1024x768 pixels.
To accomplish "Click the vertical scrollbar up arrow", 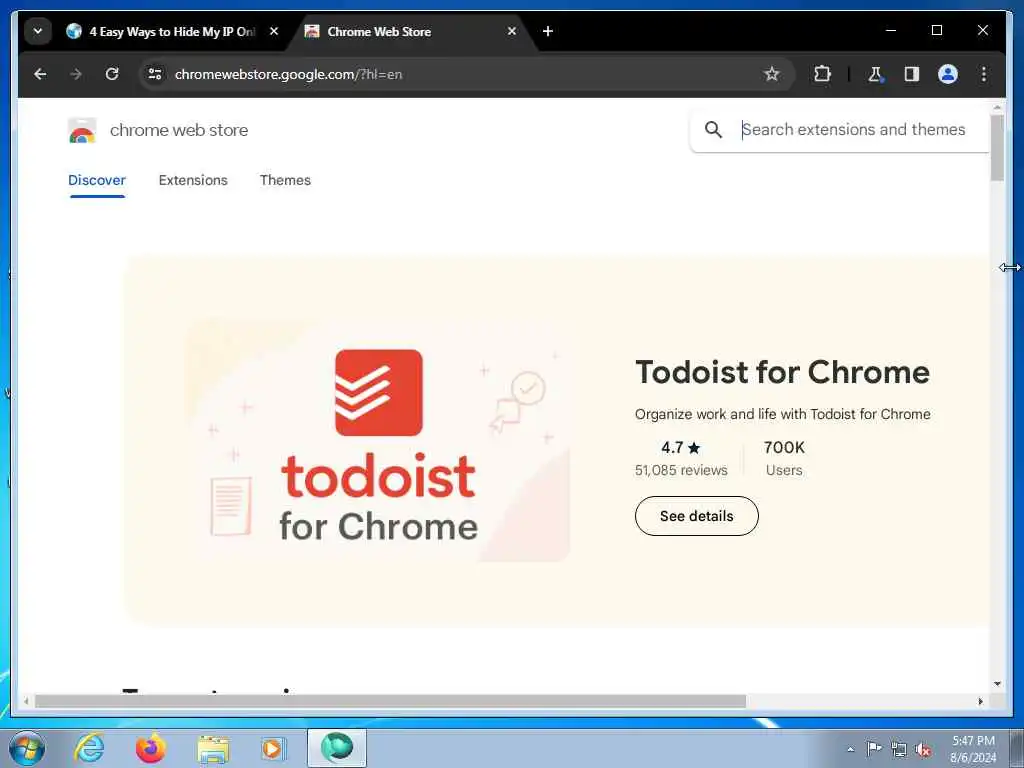I will (997, 108).
